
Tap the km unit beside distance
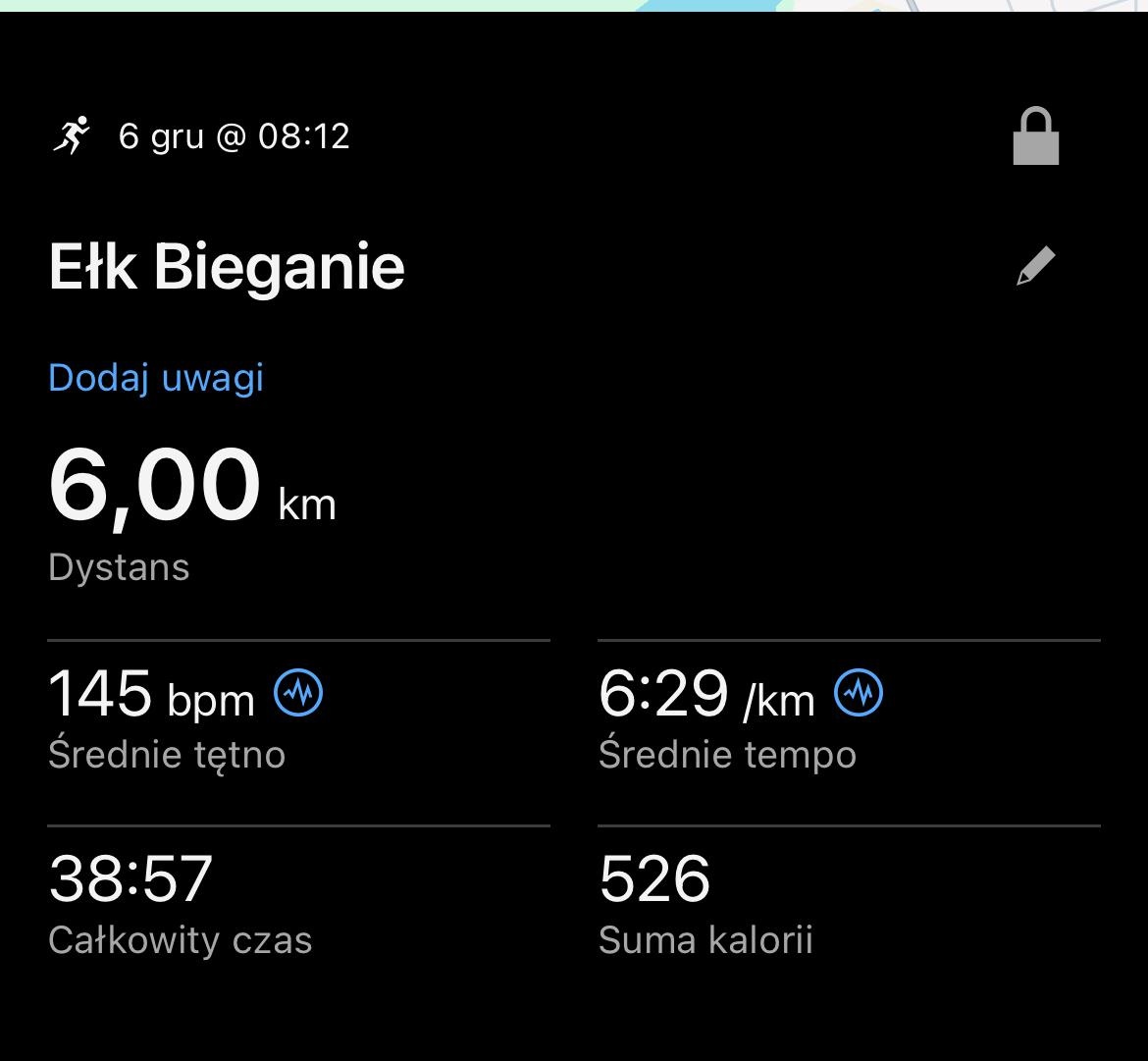(307, 504)
